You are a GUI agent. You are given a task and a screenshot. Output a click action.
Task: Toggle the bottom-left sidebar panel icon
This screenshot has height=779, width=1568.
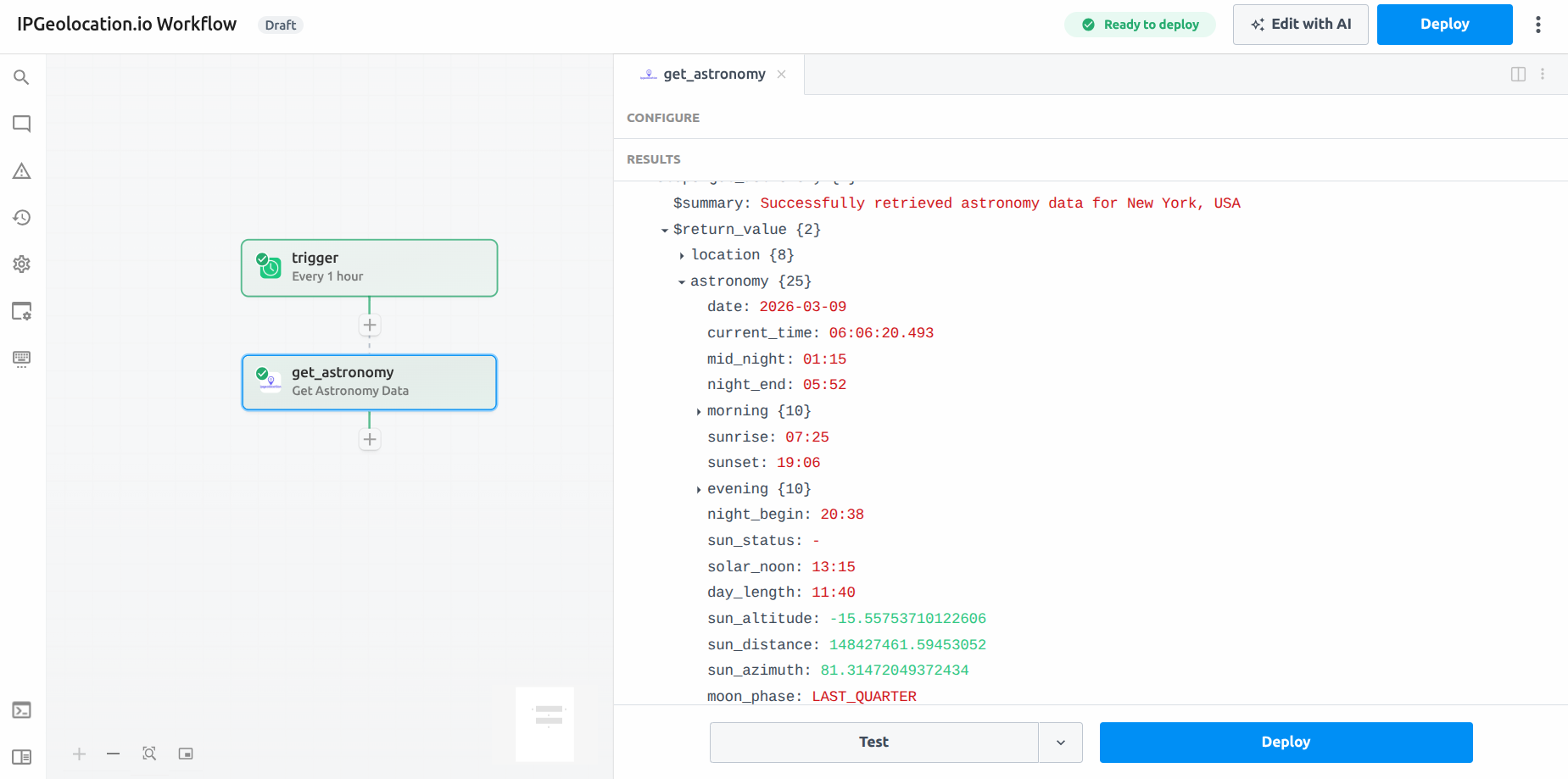click(x=21, y=757)
